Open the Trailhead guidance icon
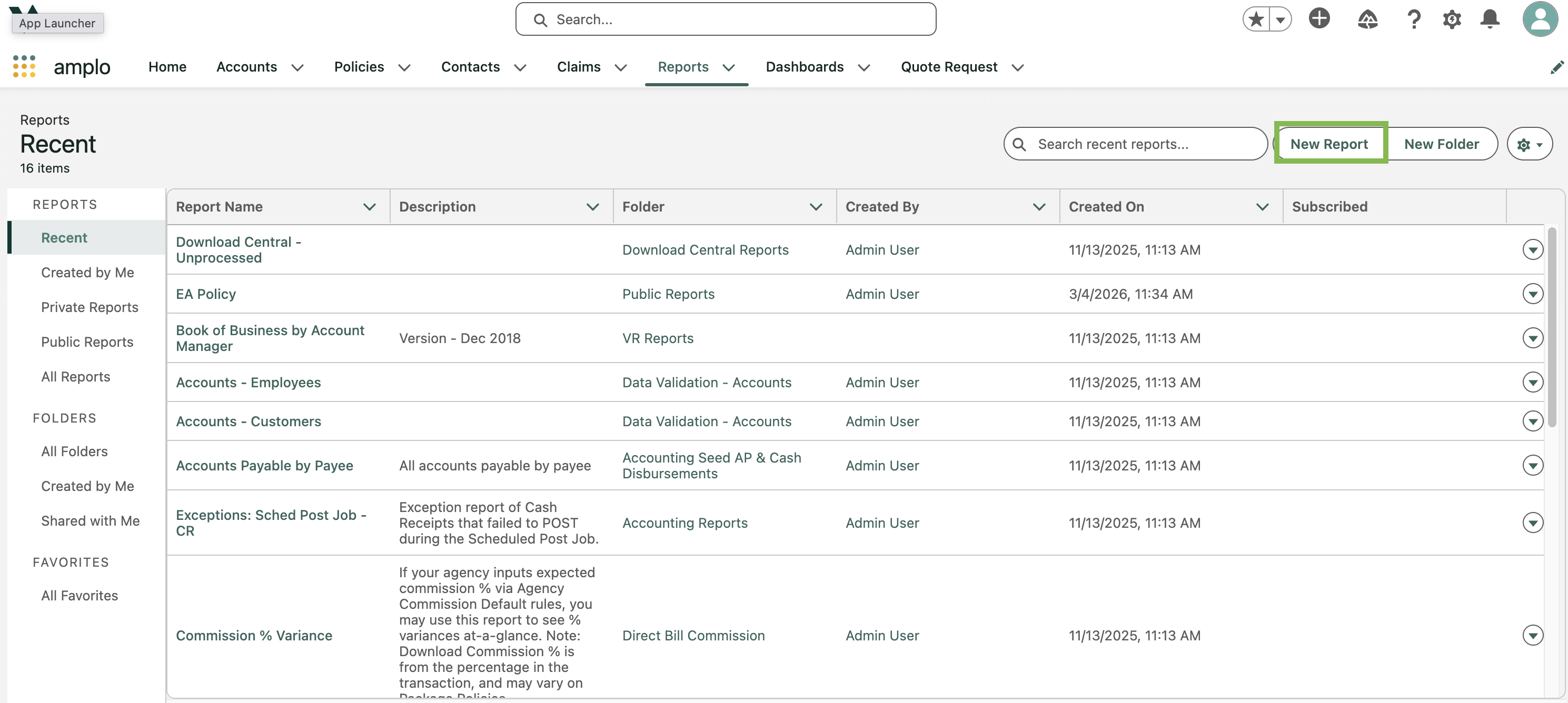Viewport: 1568px width, 703px height. [1367, 19]
